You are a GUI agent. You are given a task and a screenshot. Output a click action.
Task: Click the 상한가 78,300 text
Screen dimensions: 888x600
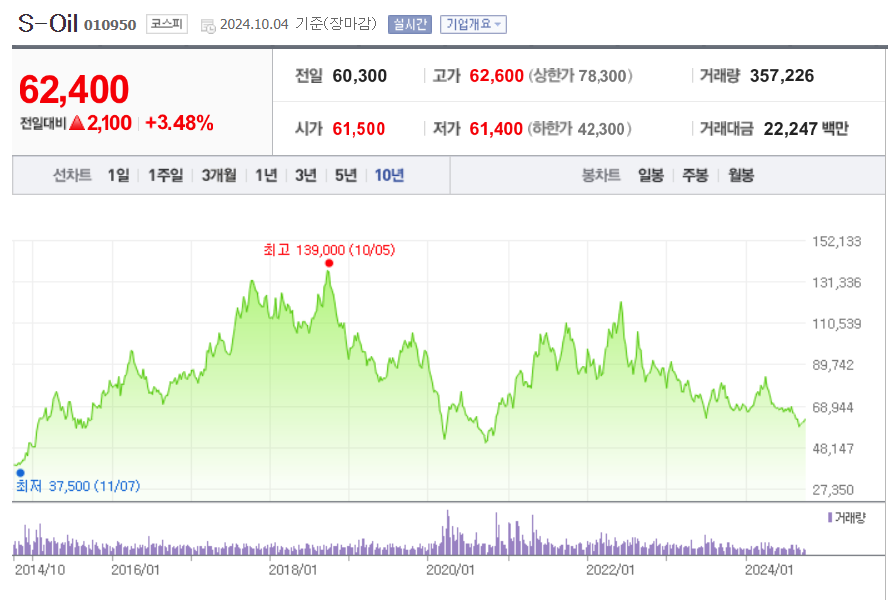[580, 76]
